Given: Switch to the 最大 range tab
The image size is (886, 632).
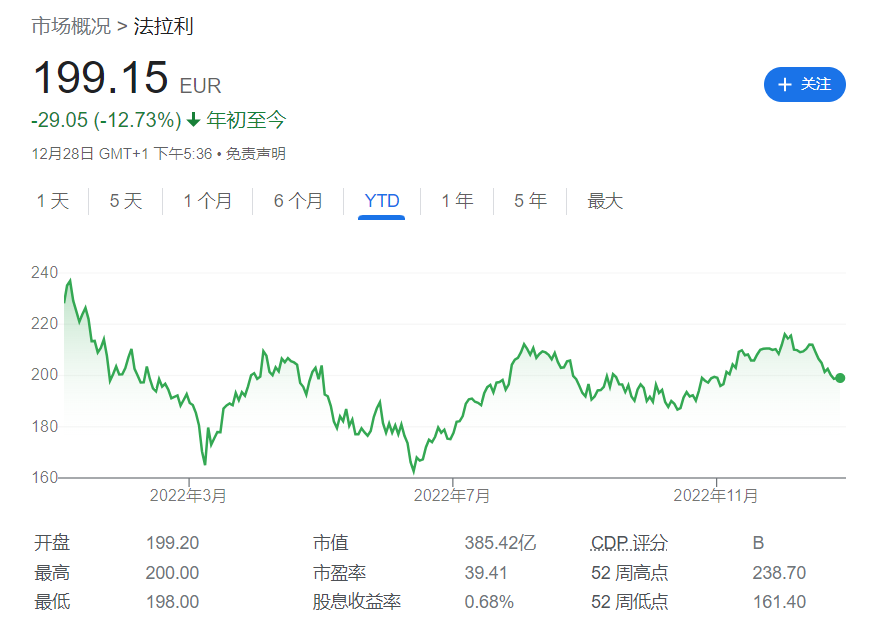Looking at the screenshot, I should pyautogui.click(x=605, y=201).
